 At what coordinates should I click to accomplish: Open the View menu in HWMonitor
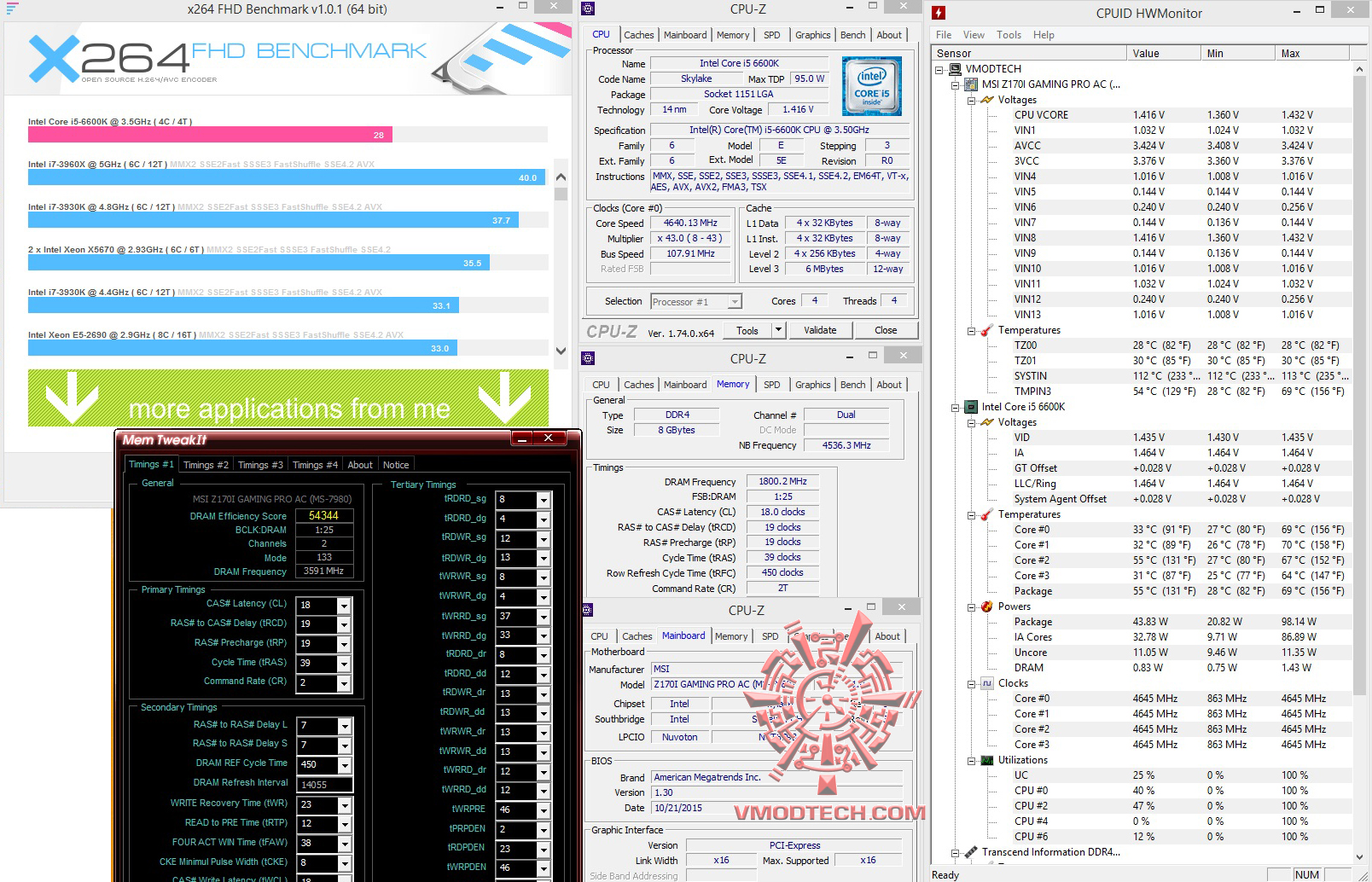974,35
